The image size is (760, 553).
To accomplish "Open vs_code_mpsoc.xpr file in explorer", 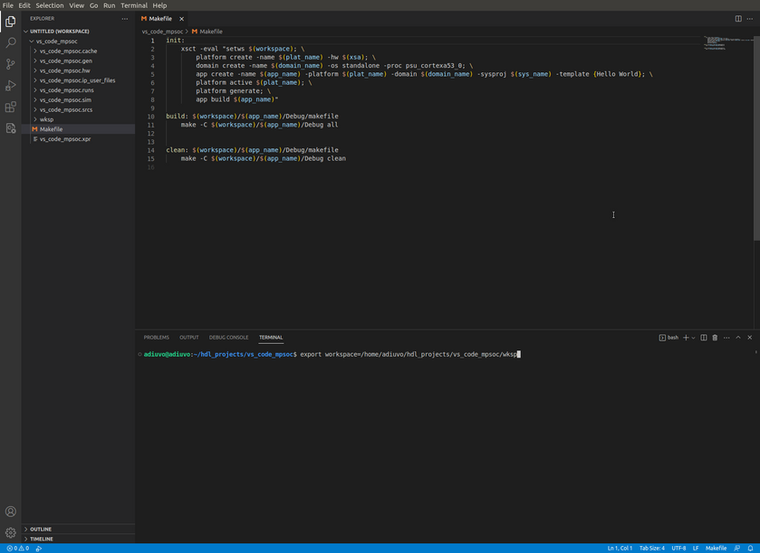I will point(65,139).
